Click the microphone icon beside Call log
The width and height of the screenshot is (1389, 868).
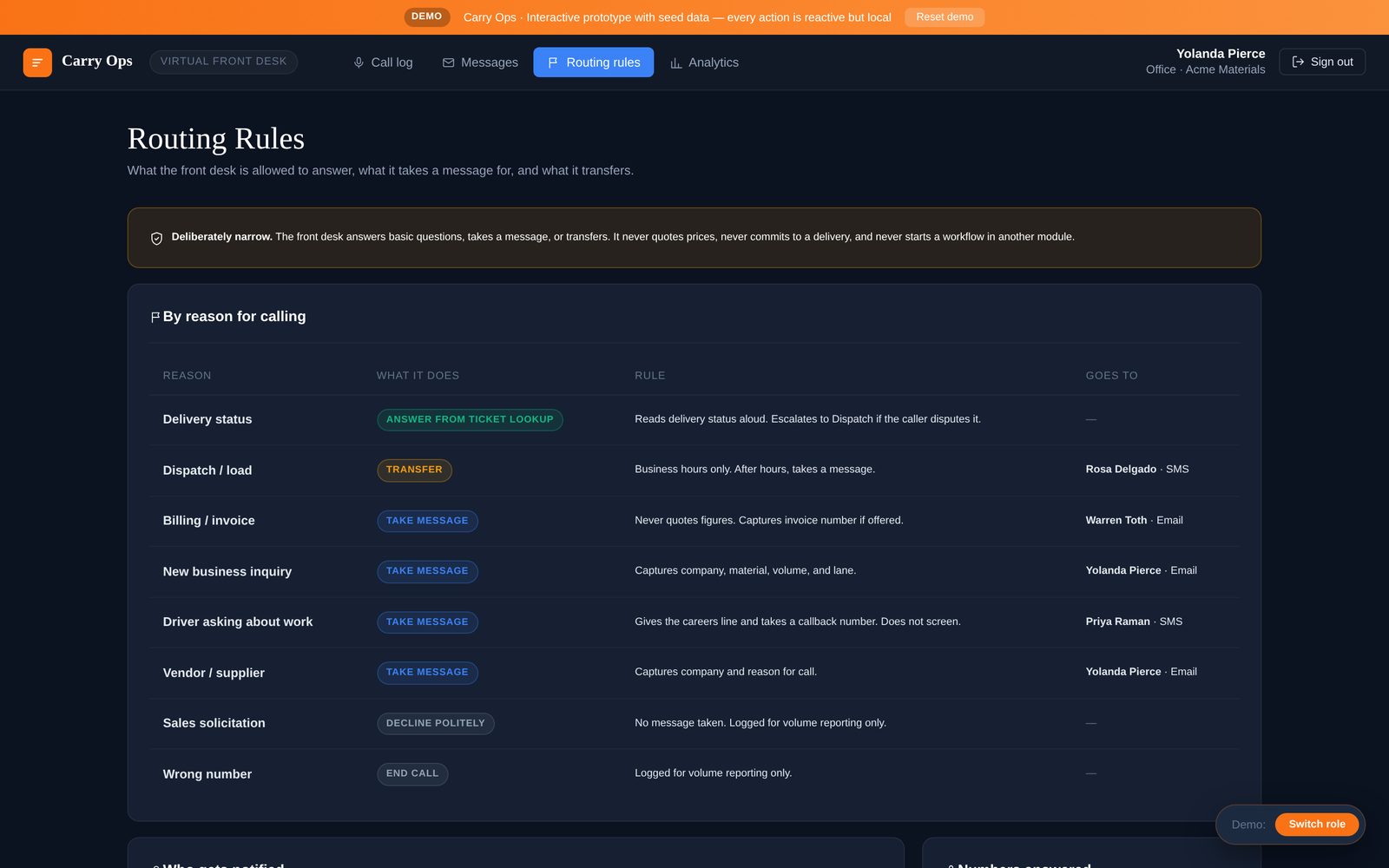[359, 62]
